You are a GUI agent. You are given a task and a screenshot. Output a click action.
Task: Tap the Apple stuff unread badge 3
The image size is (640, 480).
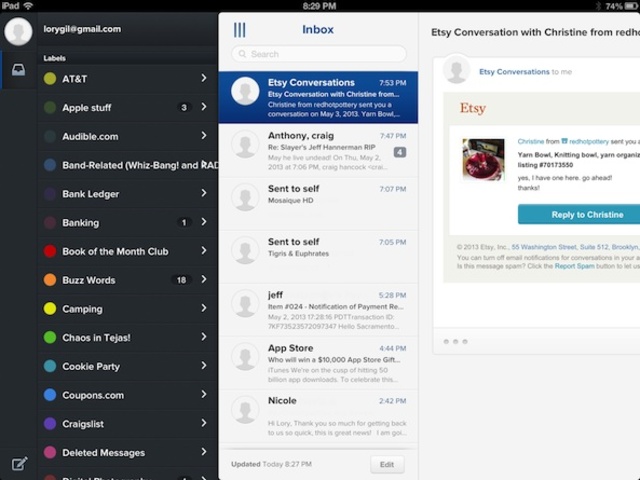[x=184, y=107]
